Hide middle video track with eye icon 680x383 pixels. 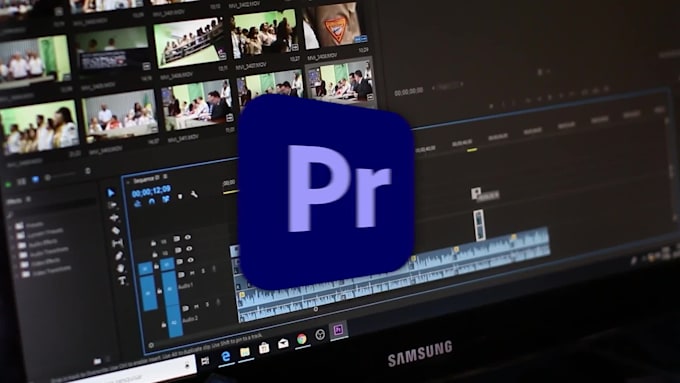pyautogui.click(x=189, y=249)
